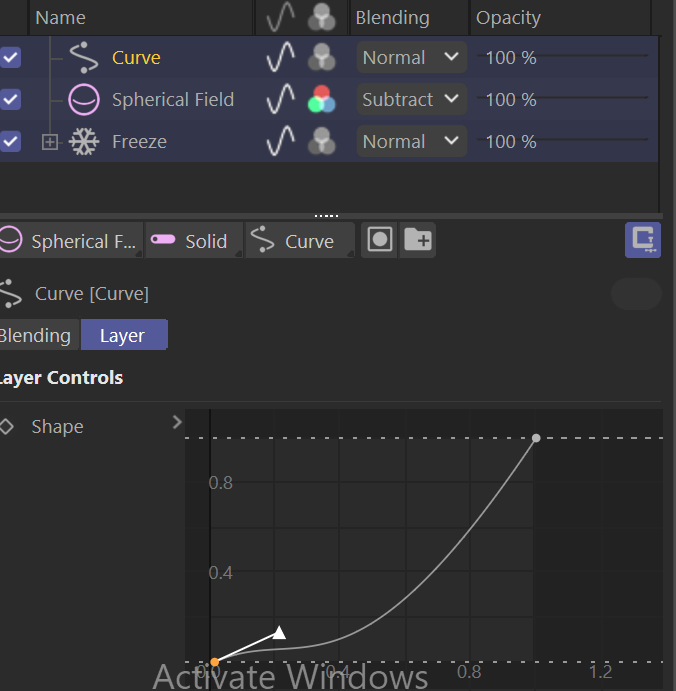Click the Freeze snowflake layer icon
This screenshot has height=691, width=676.
(x=84, y=142)
